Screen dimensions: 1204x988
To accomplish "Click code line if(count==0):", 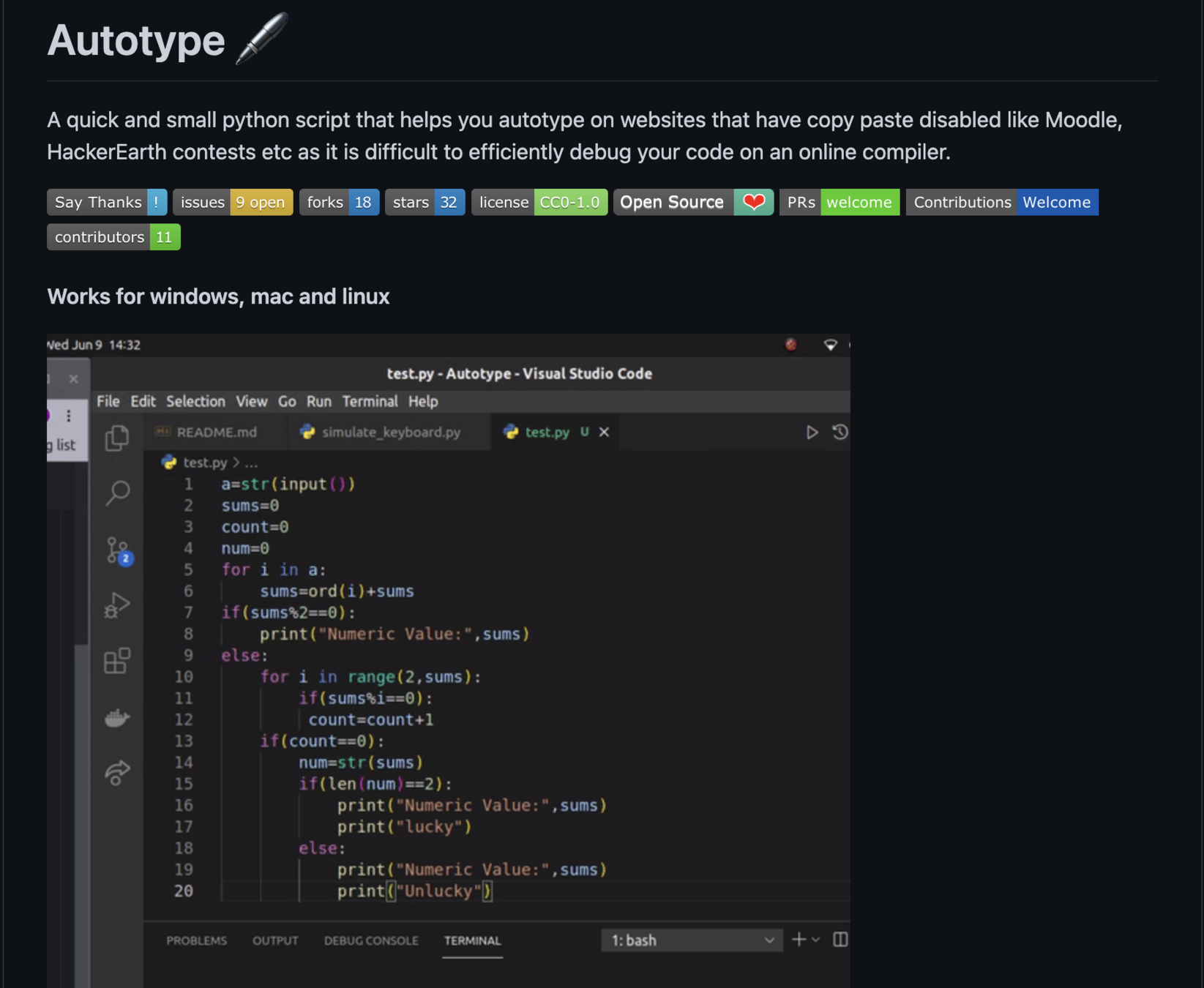I will tap(322, 741).
